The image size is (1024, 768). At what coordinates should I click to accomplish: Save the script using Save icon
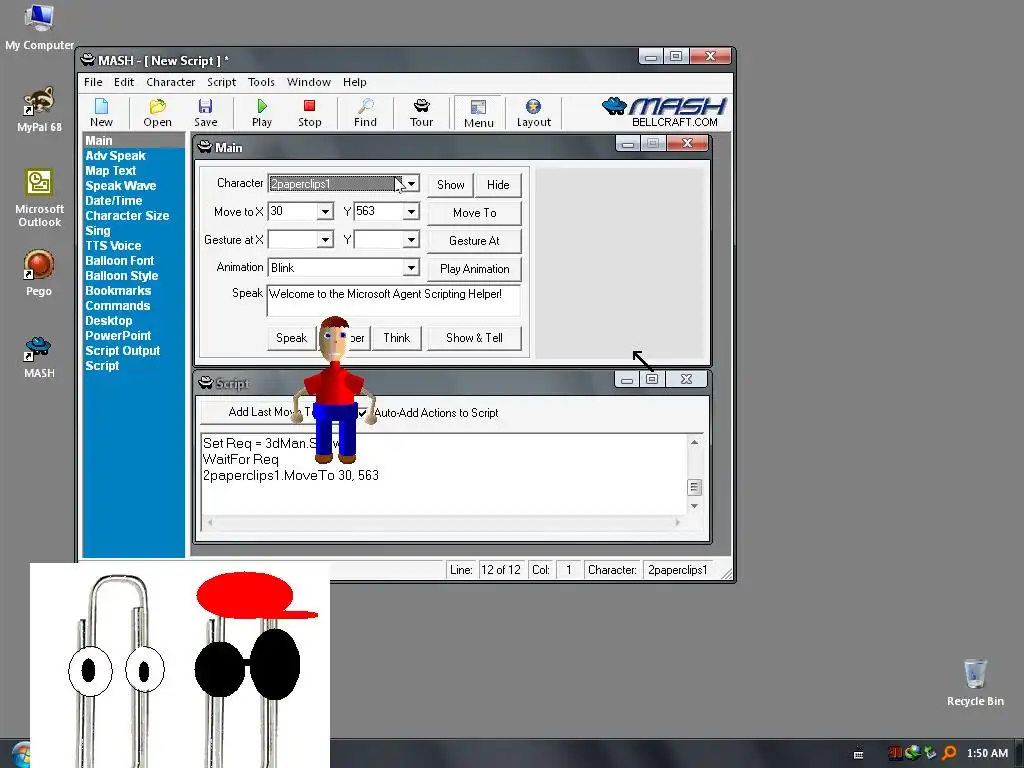pyautogui.click(x=206, y=113)
